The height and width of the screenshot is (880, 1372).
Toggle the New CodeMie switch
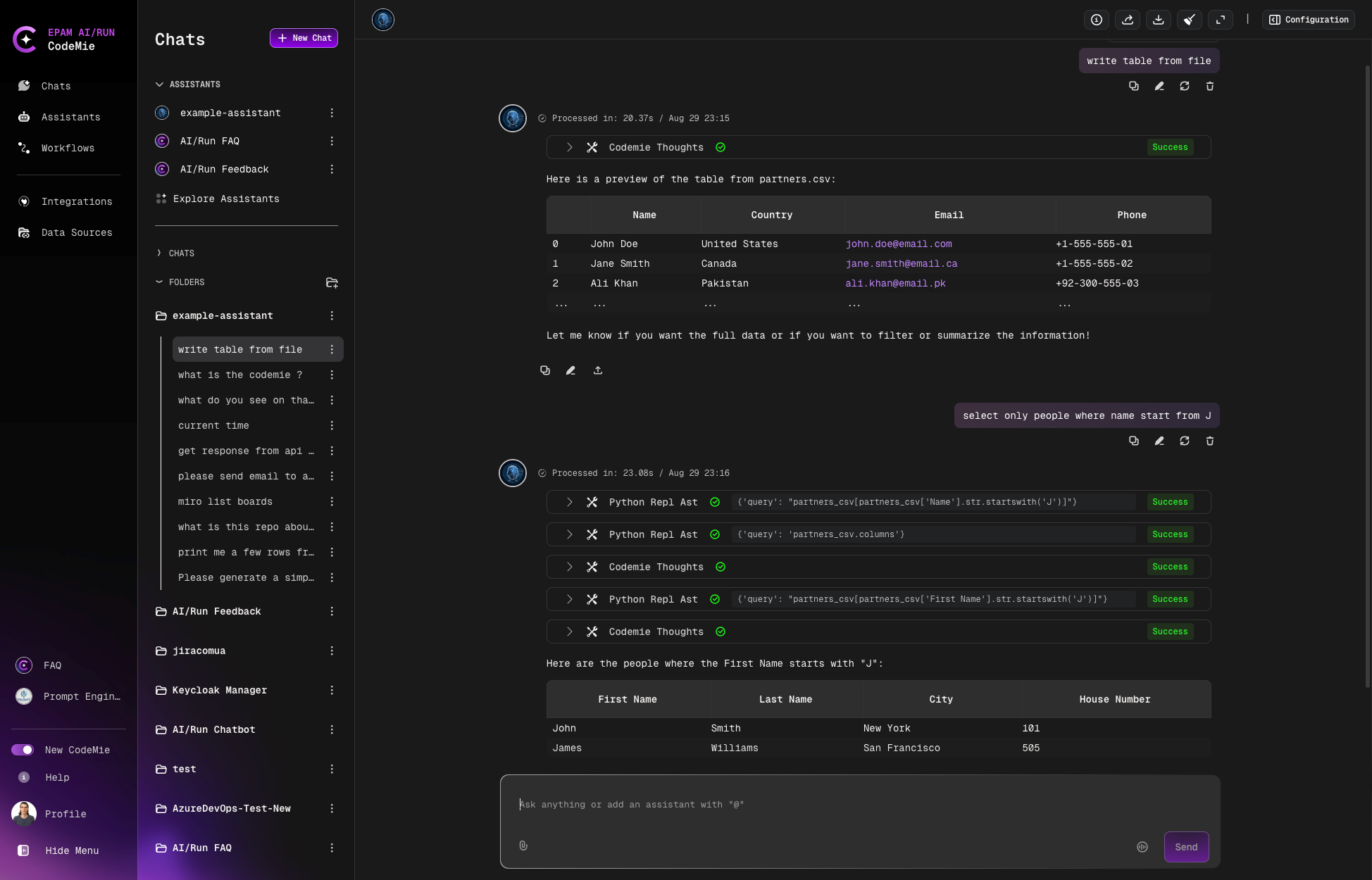23,750
